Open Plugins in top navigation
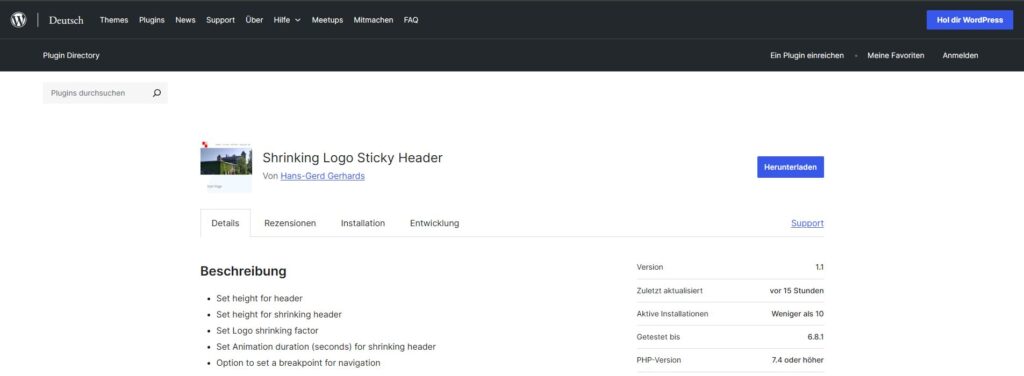 (152, 20)
